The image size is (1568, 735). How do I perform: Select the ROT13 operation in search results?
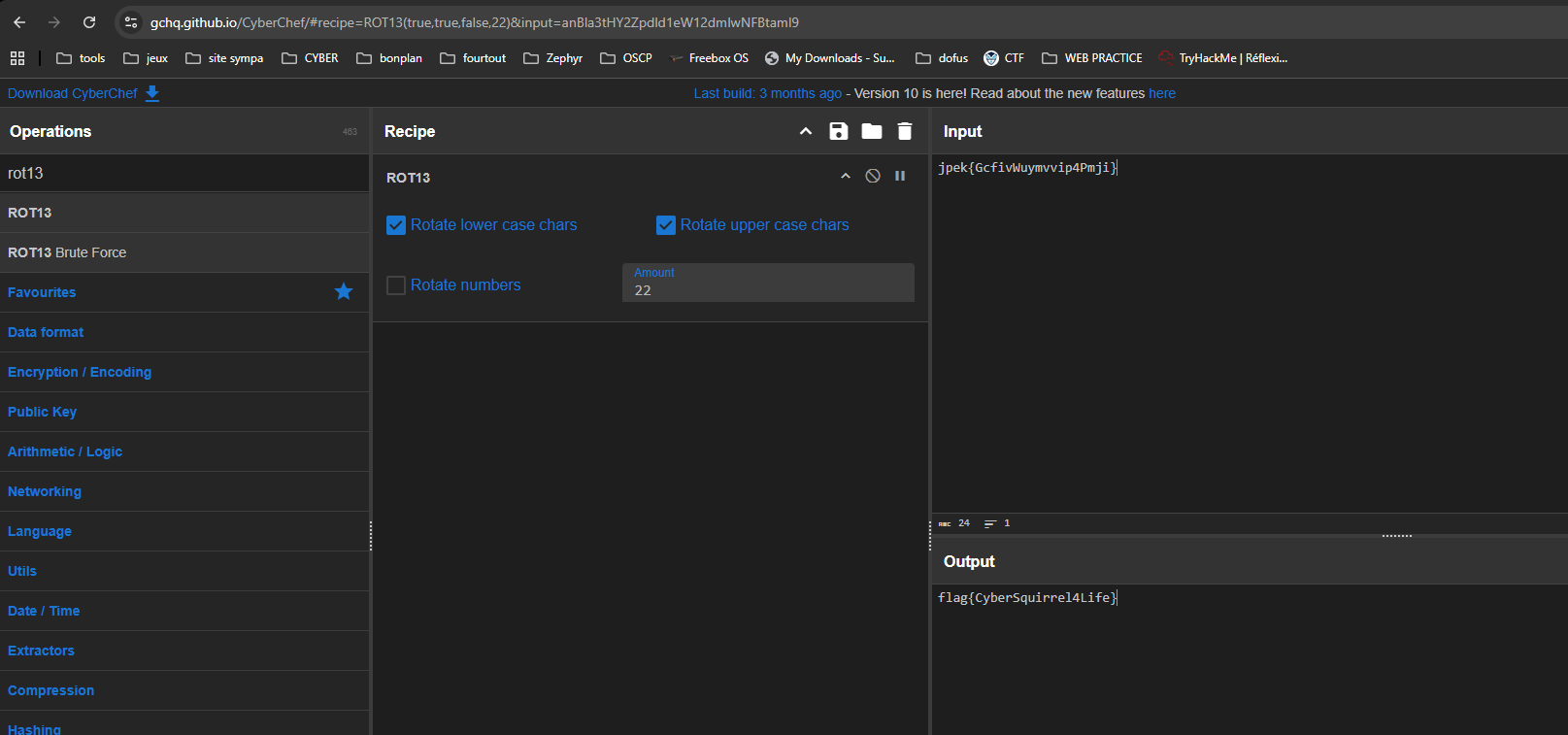[x=184, y=213]
